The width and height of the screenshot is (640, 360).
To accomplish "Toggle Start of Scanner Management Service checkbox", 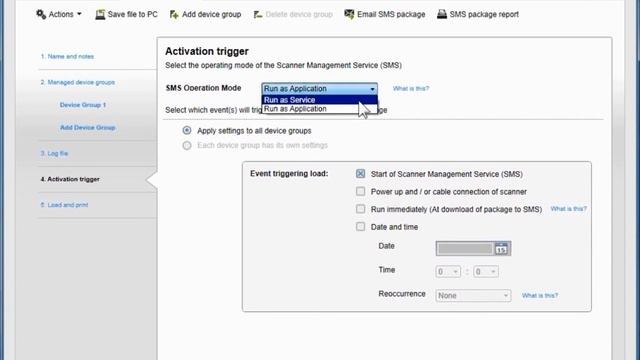I will [x=360, y=174].
